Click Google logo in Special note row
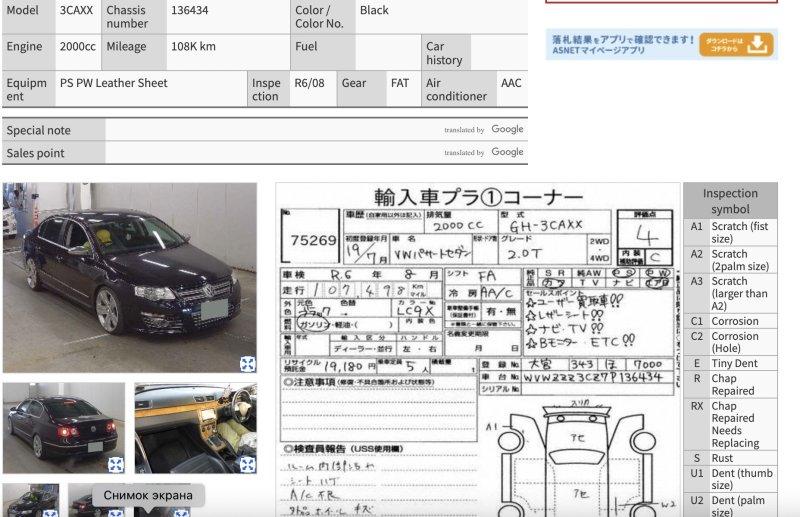Screen dimensions: 800x517 507,129
